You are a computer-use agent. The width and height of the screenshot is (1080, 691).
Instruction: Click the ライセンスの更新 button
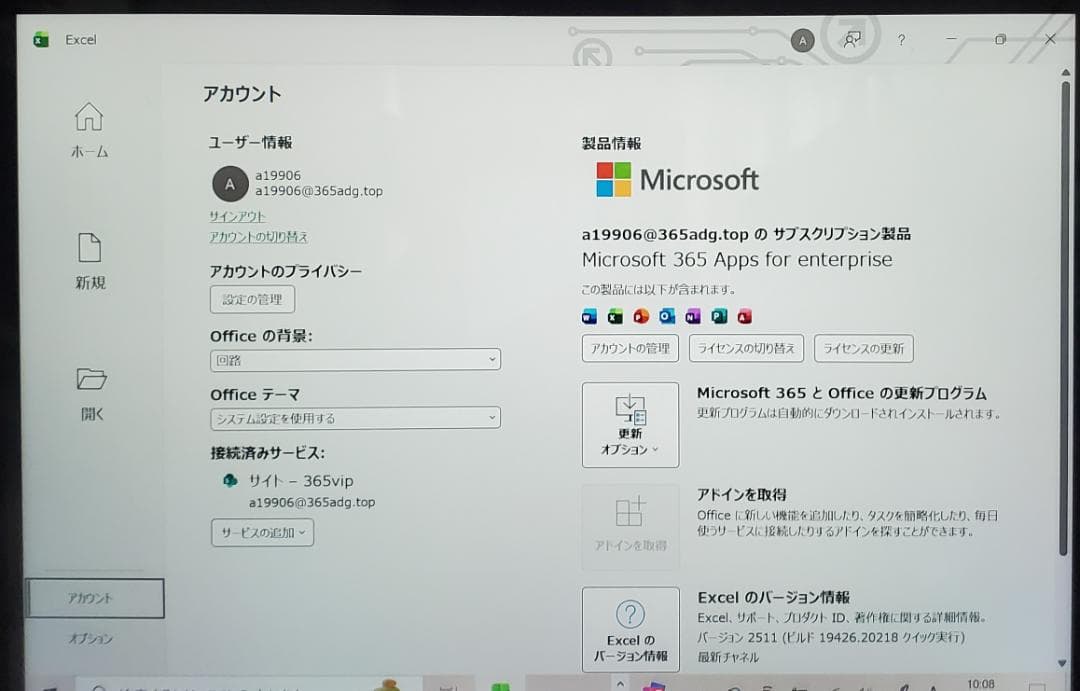click(x=864, y=349)
